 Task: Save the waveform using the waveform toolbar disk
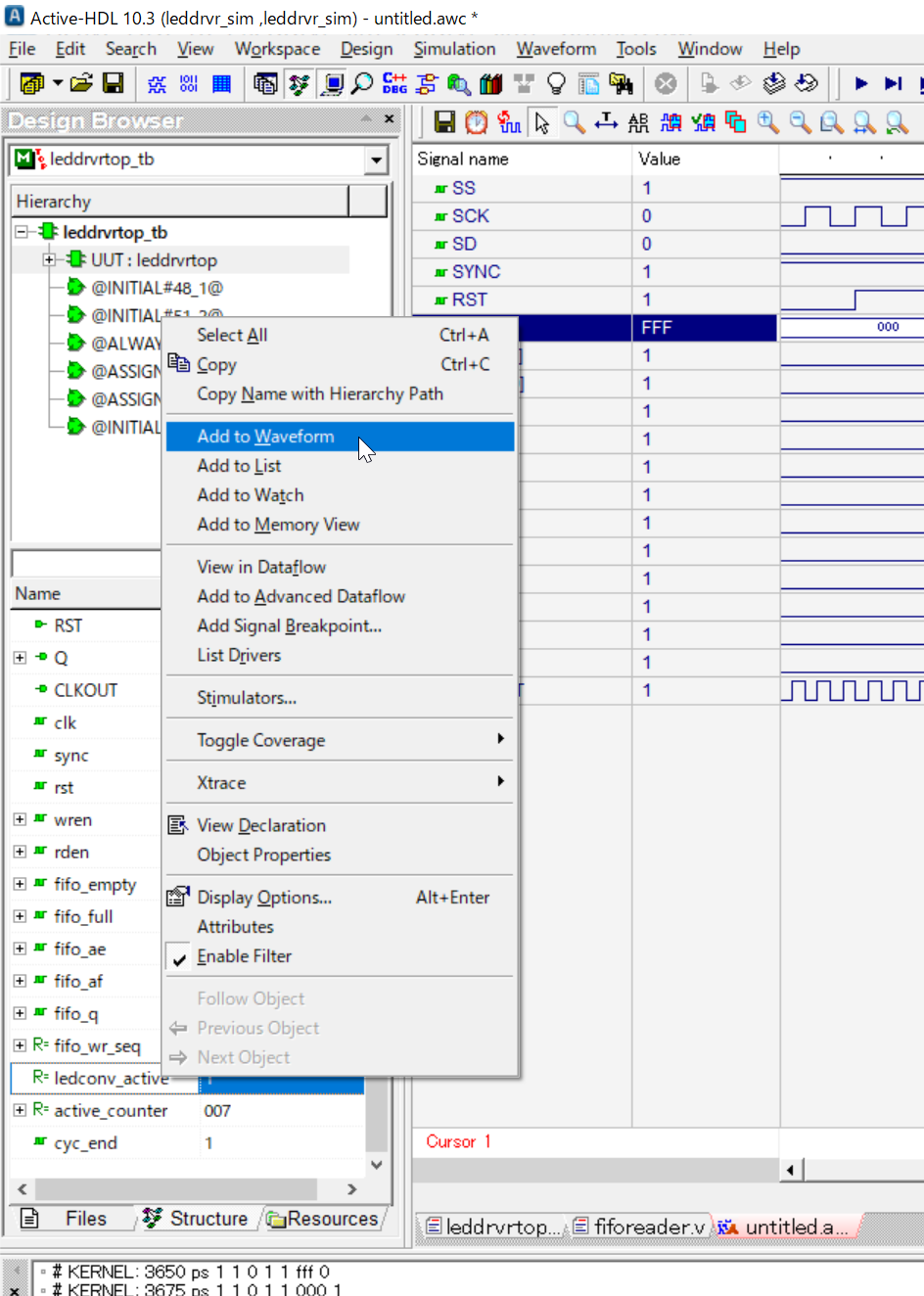coord(444,121)
